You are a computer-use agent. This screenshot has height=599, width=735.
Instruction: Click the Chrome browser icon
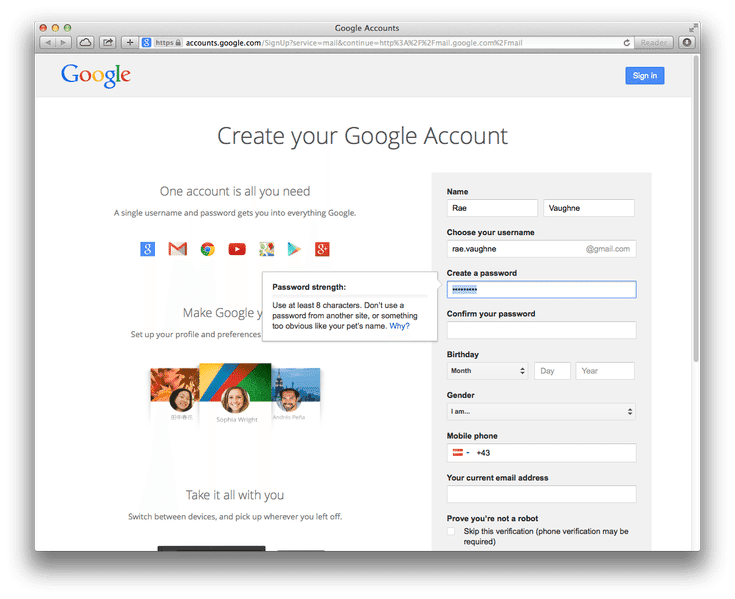point(208,249)
